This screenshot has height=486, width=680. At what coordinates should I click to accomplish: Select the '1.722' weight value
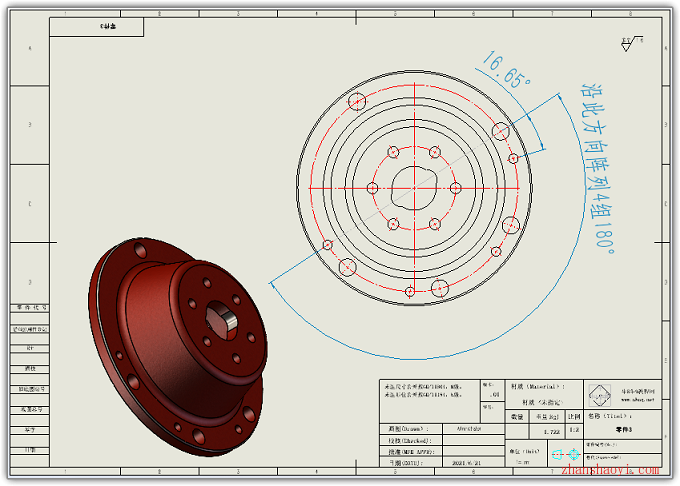coord(551,432)
